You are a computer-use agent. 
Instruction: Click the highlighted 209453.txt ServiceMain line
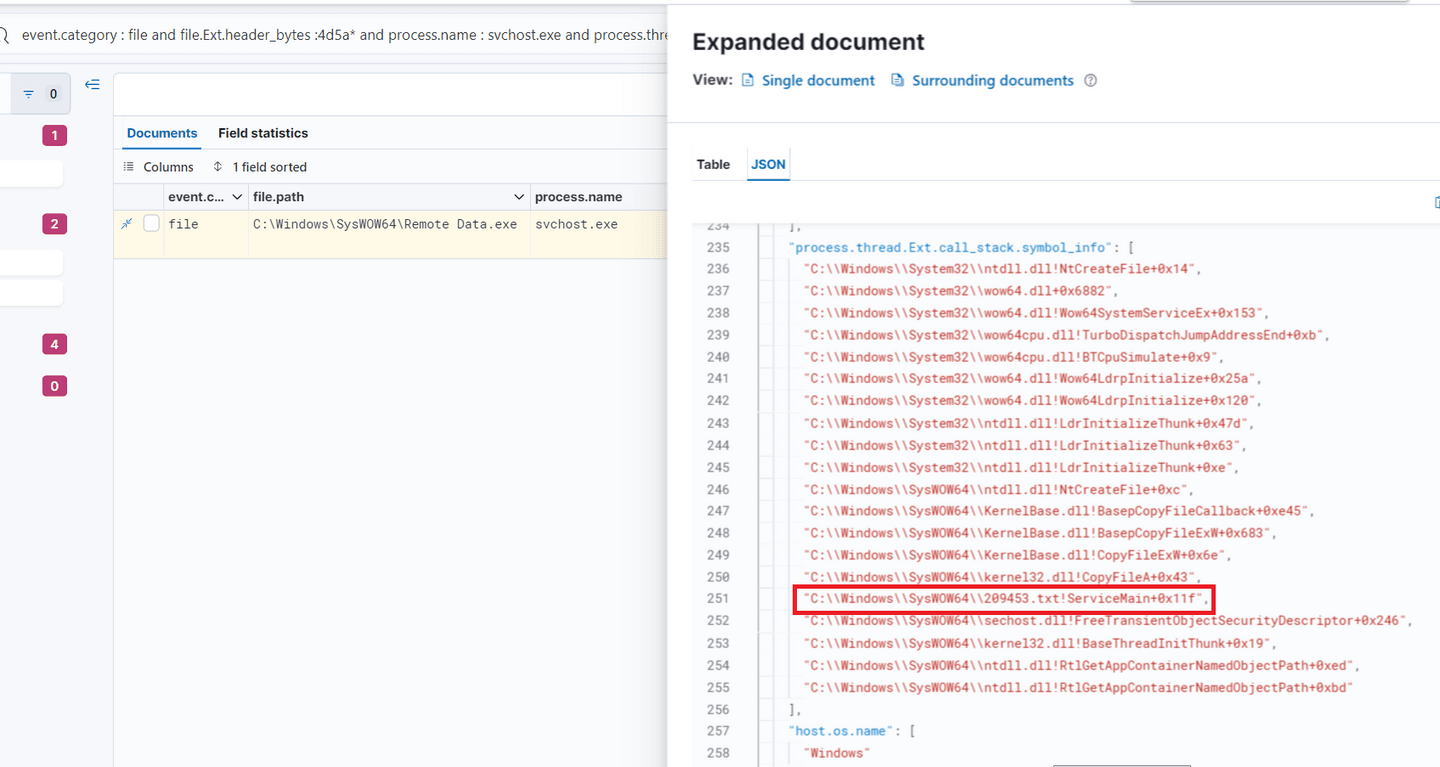click(x=1003, y=599)
